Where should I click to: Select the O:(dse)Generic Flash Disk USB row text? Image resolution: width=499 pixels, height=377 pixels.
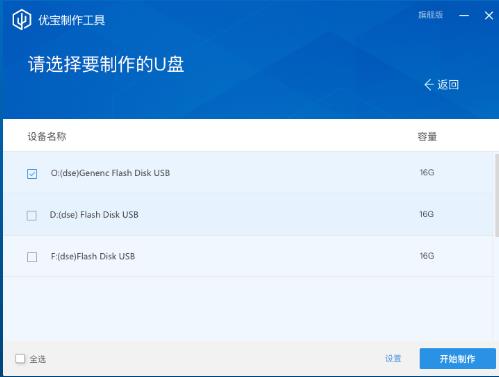(x=110, y=173)
